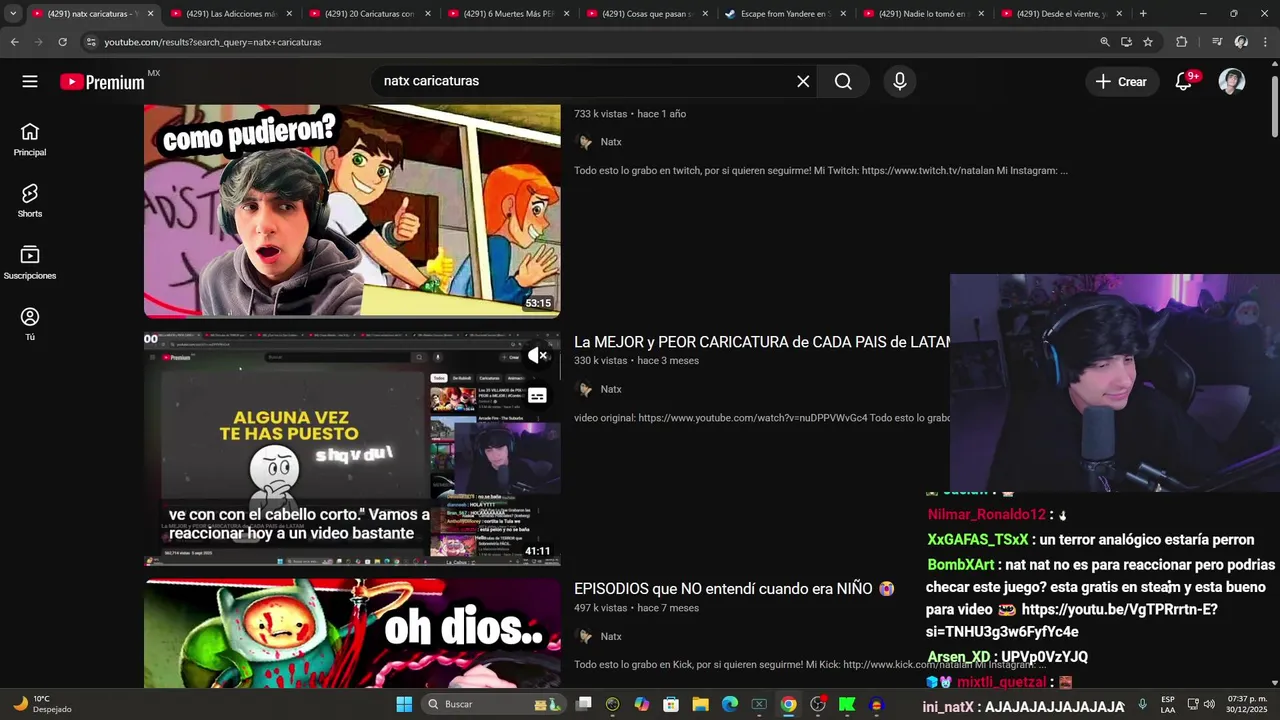Open the notifications bell

[x=1184, y=82]
